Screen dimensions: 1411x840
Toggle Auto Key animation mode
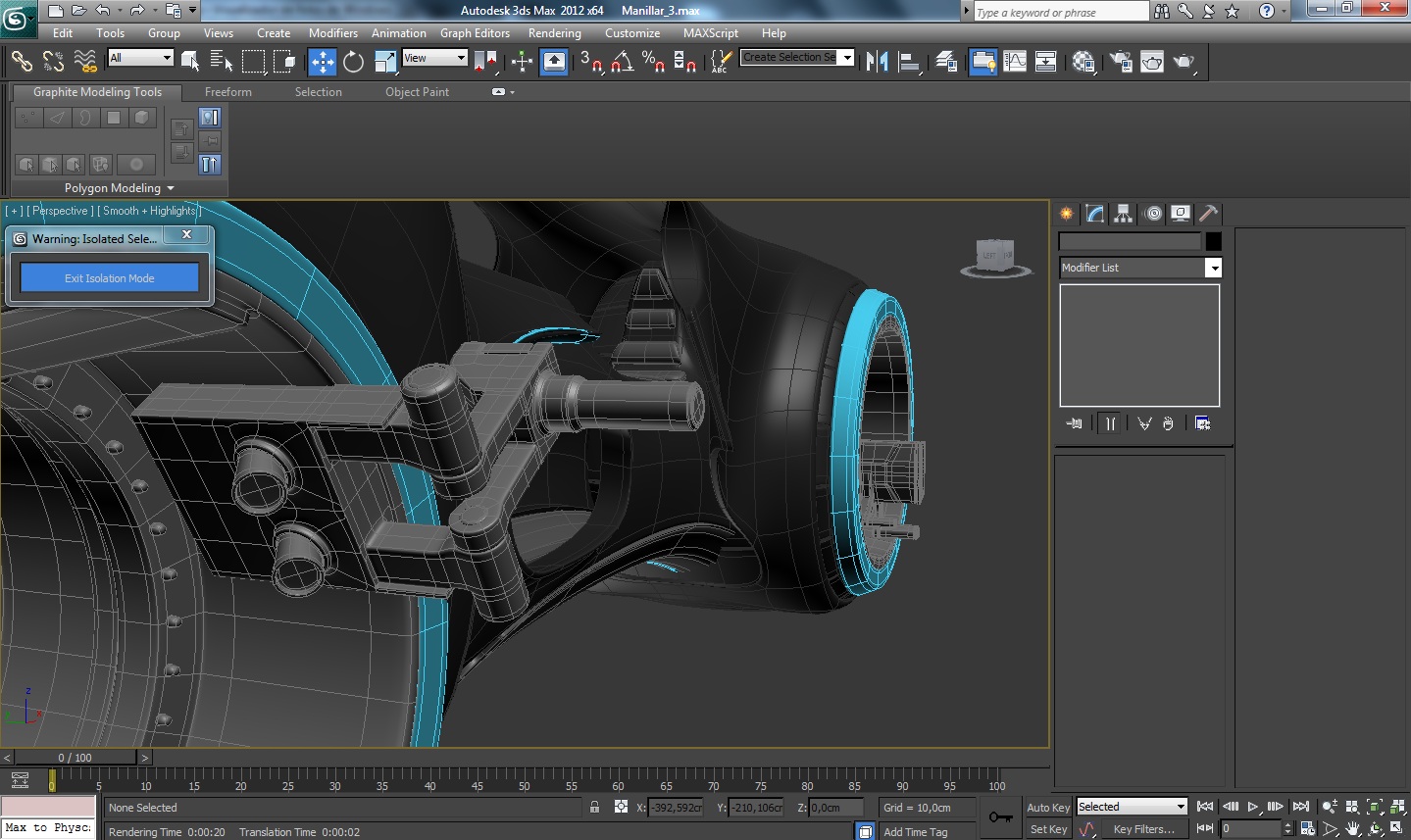[x=1047, y=808]
